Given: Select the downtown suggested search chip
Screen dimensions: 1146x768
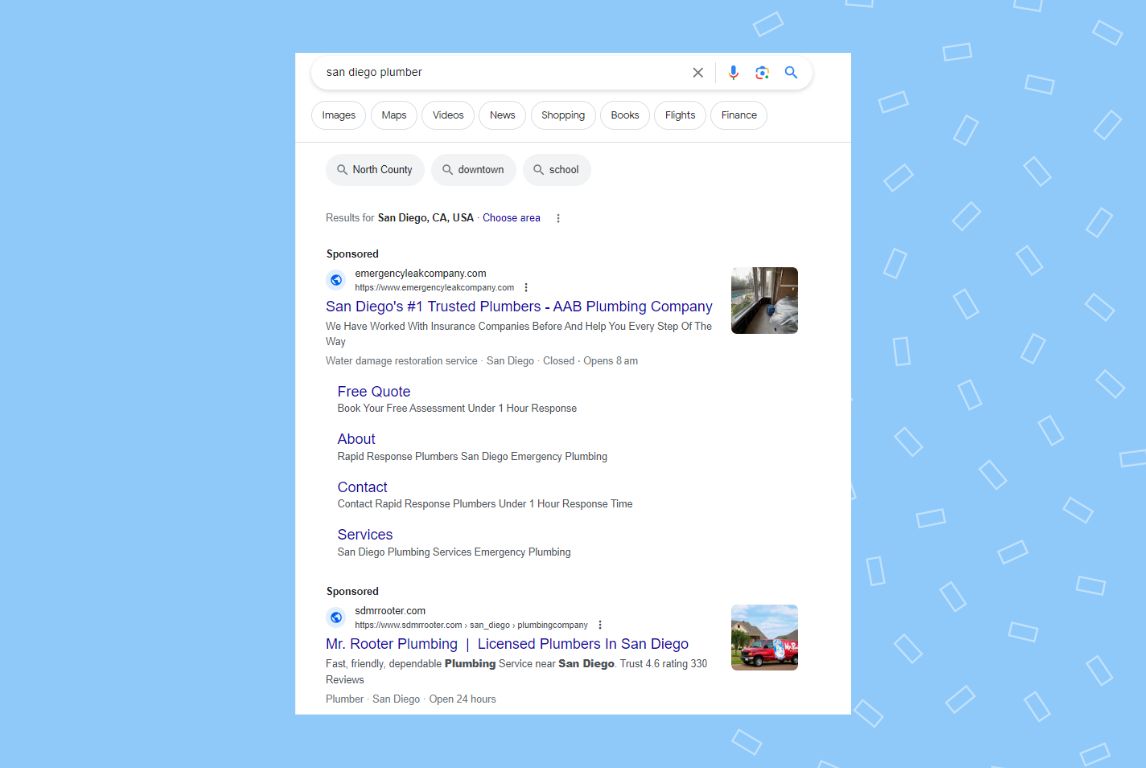Looking at the screenshot, I should pyautogui.click(x=474, y=170).
